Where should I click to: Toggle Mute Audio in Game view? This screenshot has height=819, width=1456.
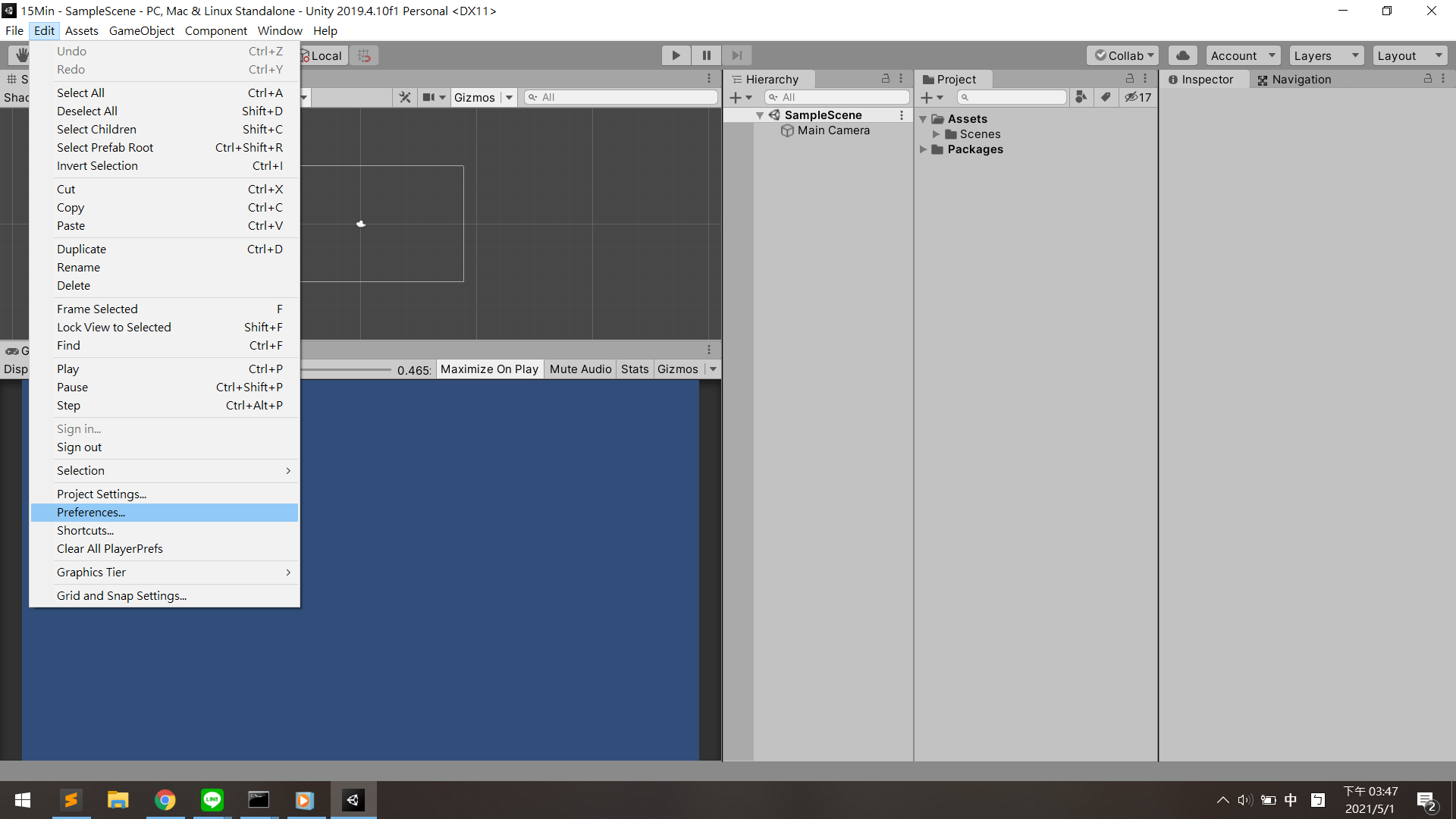pyautogui.click(x=580, y=369)
